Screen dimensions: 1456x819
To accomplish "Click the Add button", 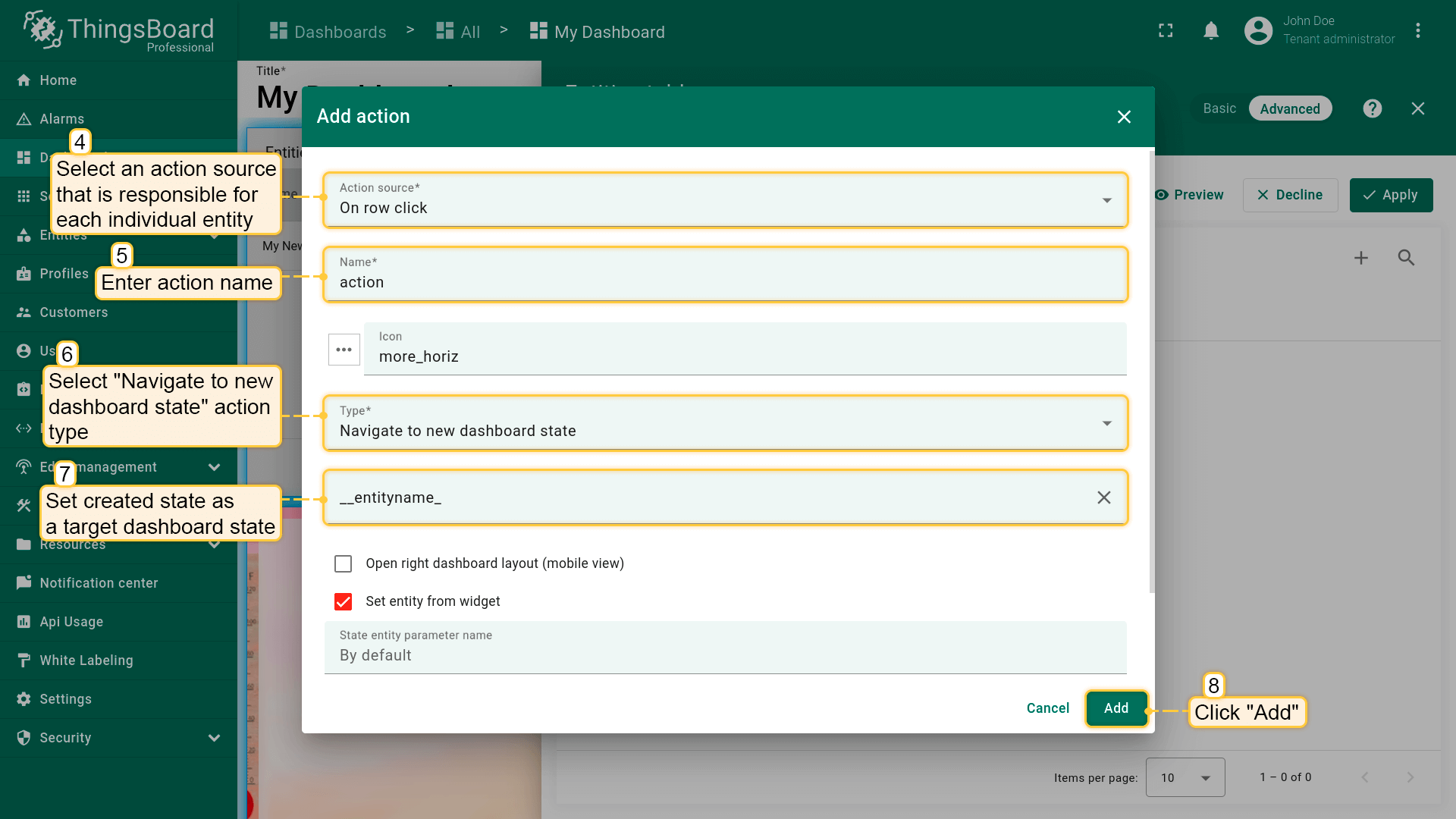I will pyautogui.click(x=1116, y=708).
